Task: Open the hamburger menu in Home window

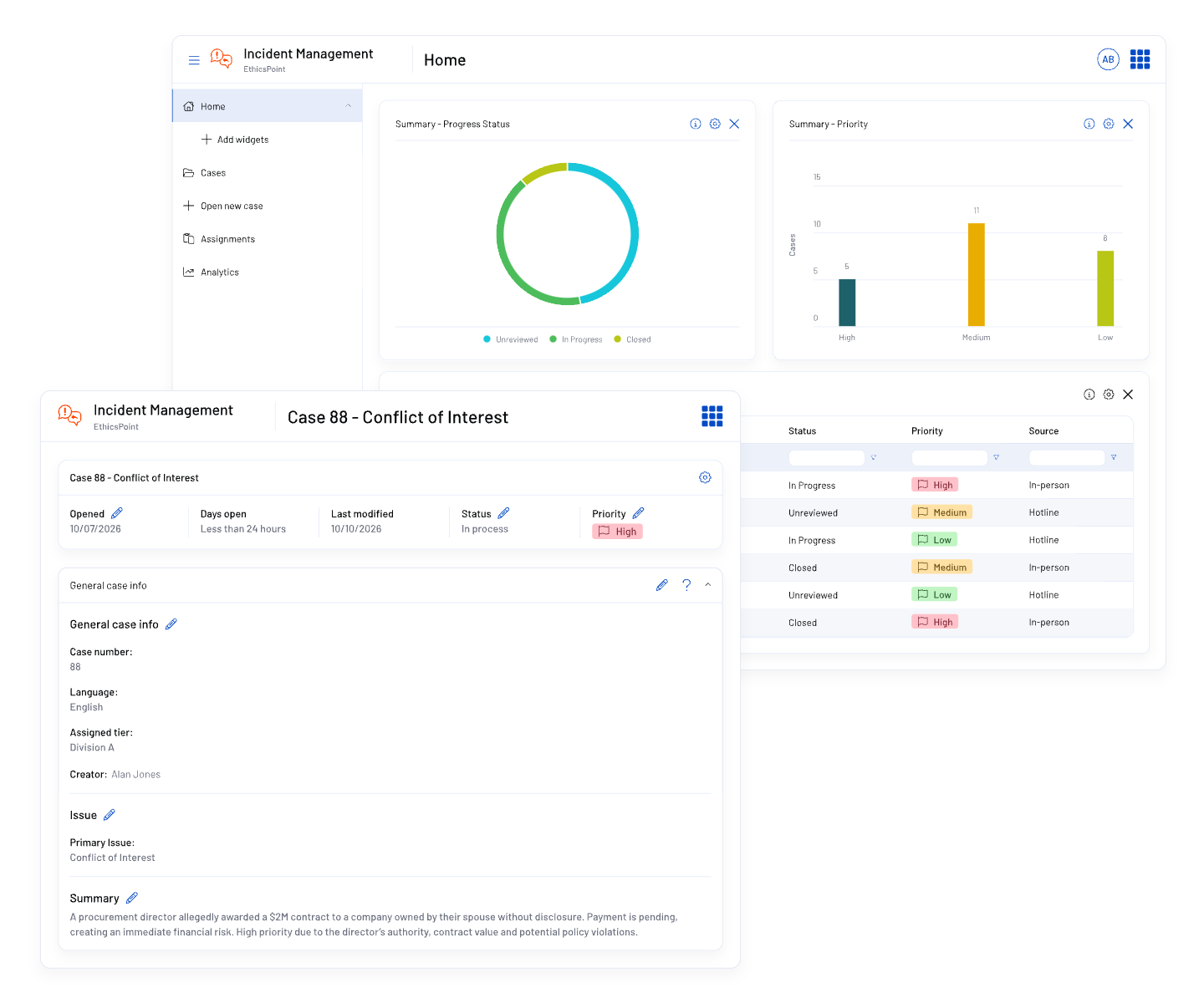Action: point(194,60)
